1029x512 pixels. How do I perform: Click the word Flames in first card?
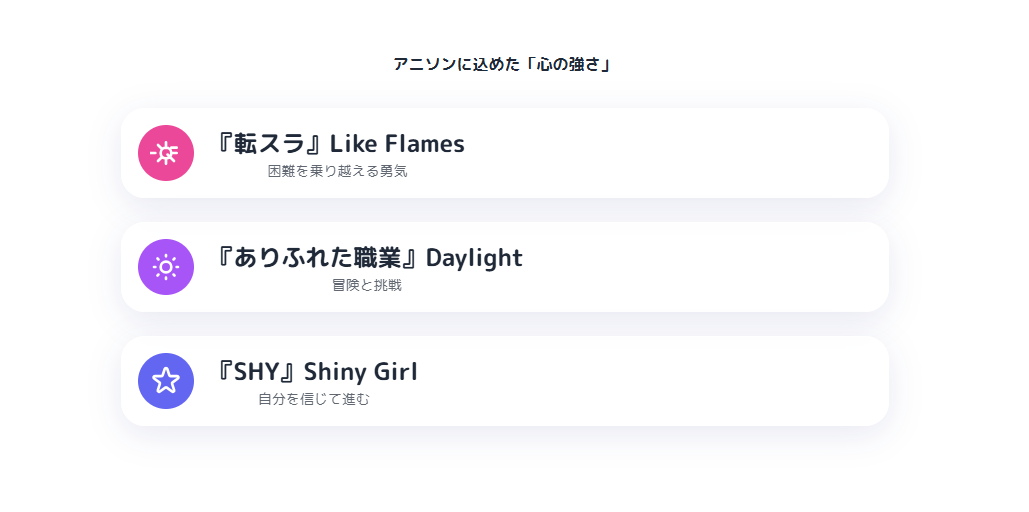pyautogui.click(x=425, y=144)
